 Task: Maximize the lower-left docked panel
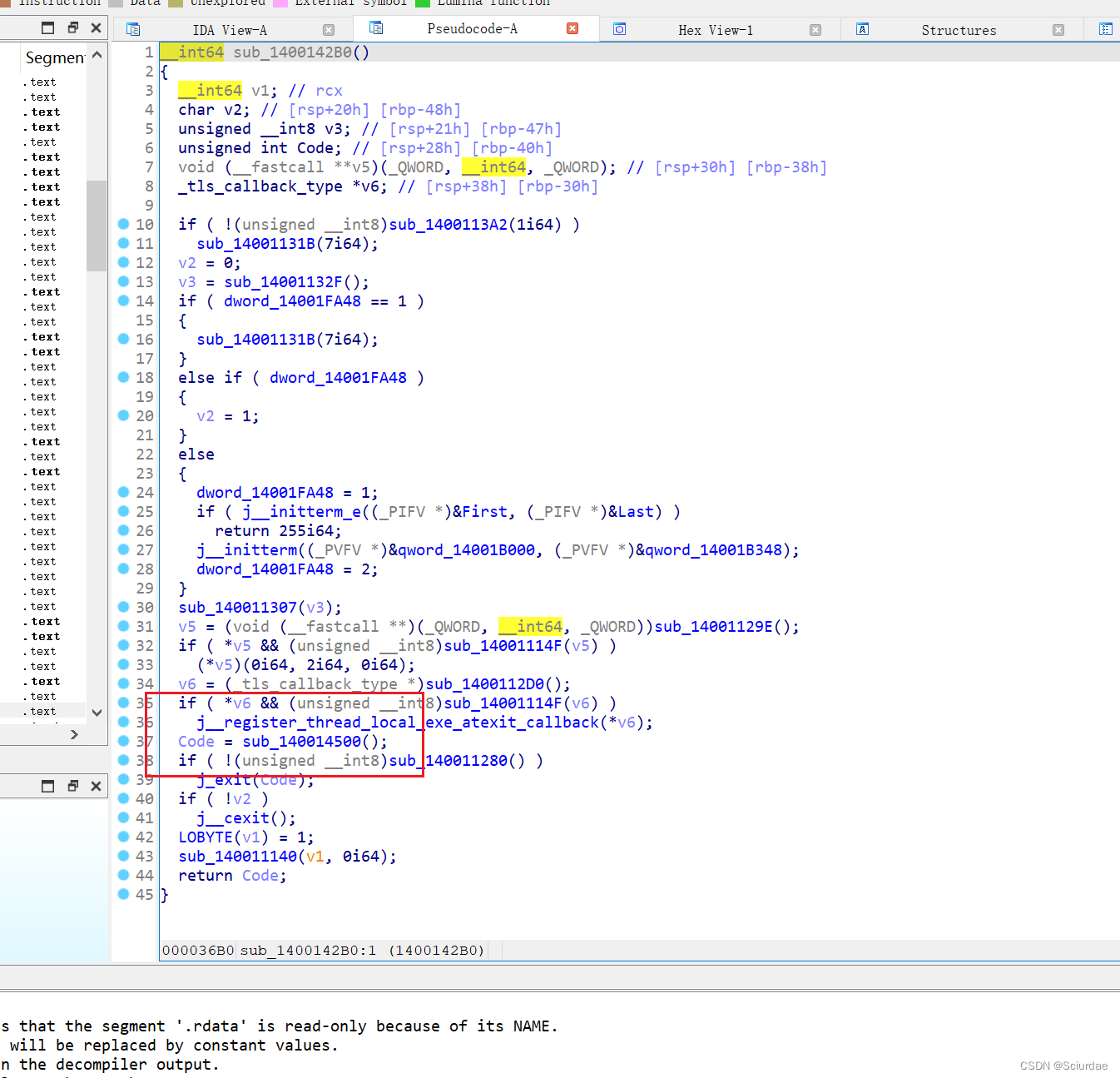pyautogui.click(x=48, y=786)
